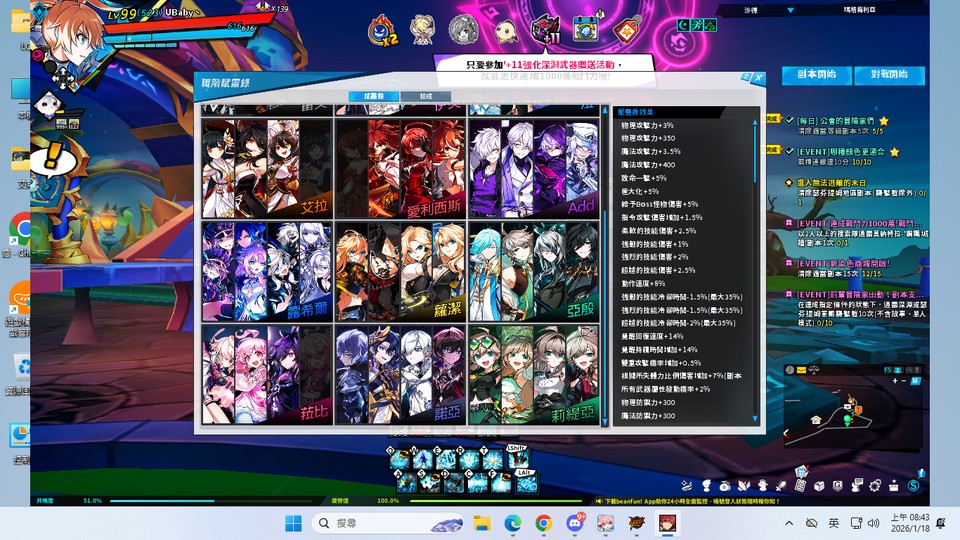
Task: Switch to the second tab in collection window
Action: click(x=425, y=97)
